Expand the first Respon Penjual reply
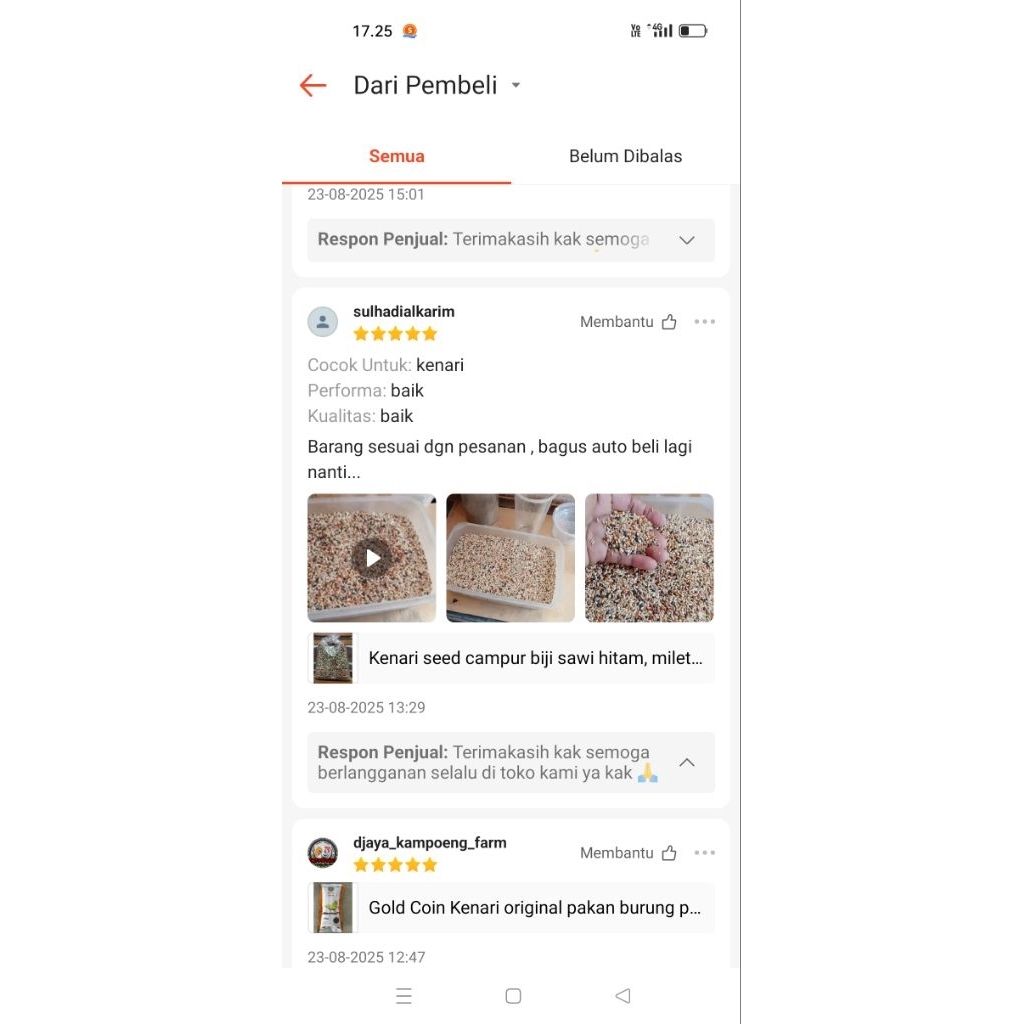 pyautogui.click(x=686, y=240)
